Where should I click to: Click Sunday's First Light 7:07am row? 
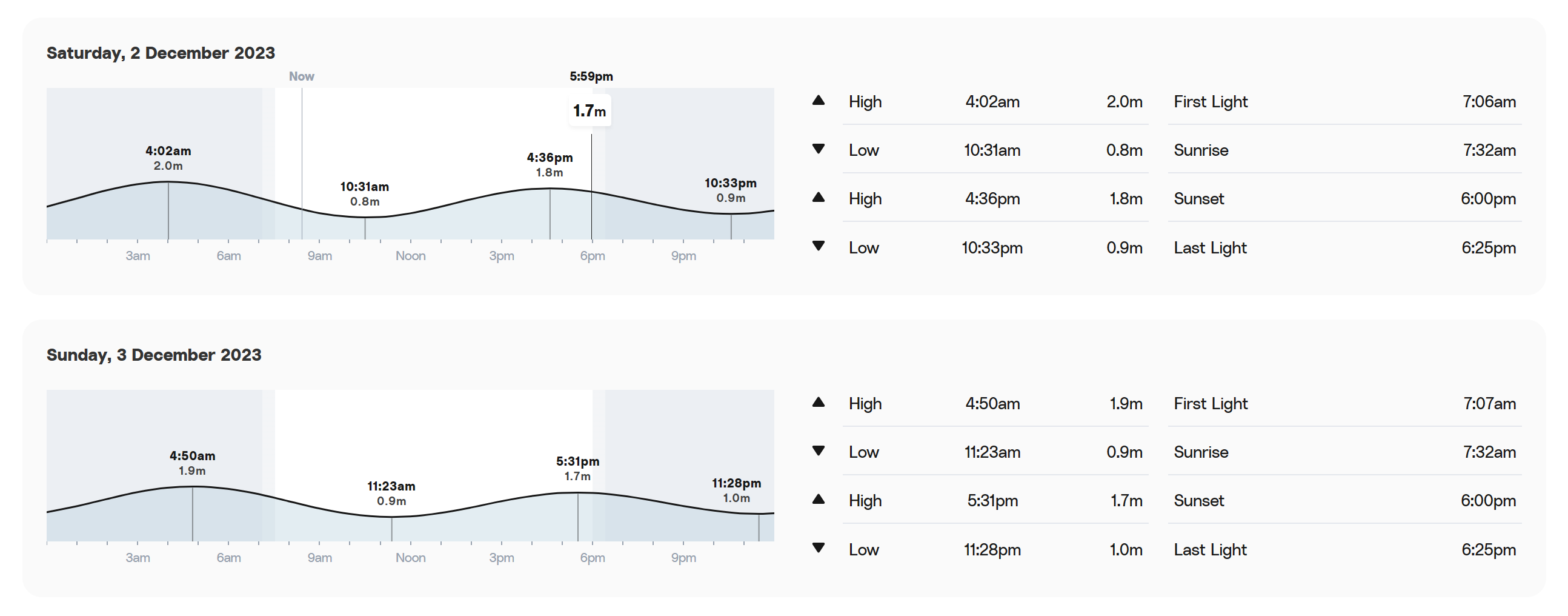[x=1344, y=403]
